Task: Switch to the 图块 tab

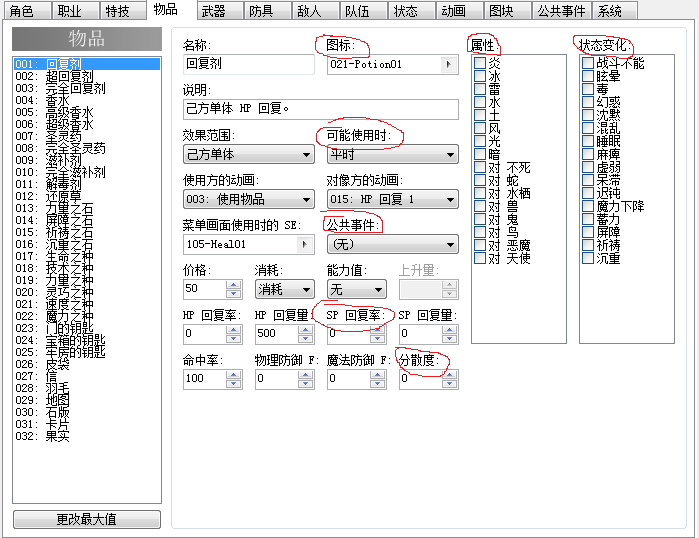Action: pyautogui.click(x=508, y=11)
